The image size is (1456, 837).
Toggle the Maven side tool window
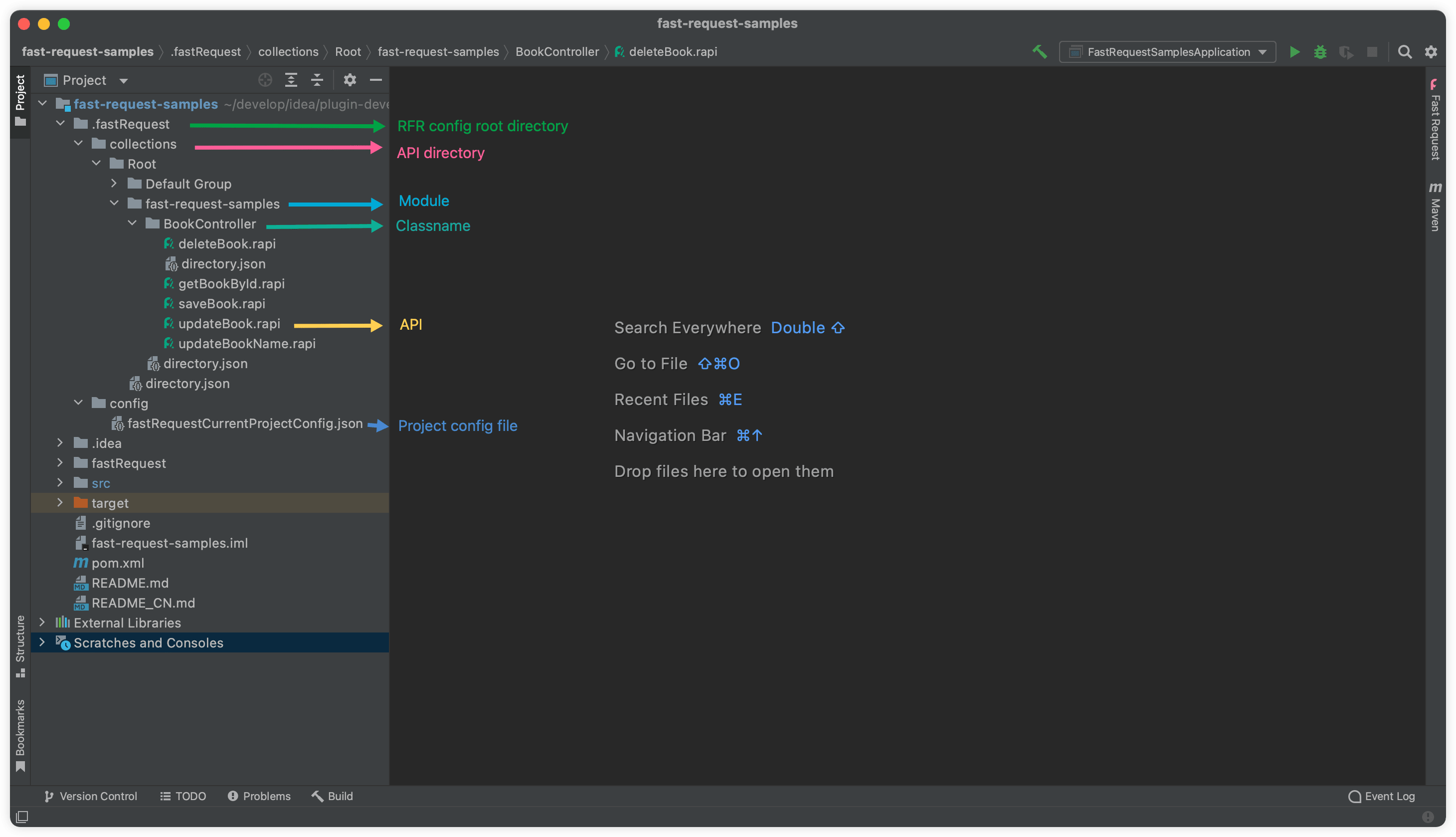[1435, 207]
